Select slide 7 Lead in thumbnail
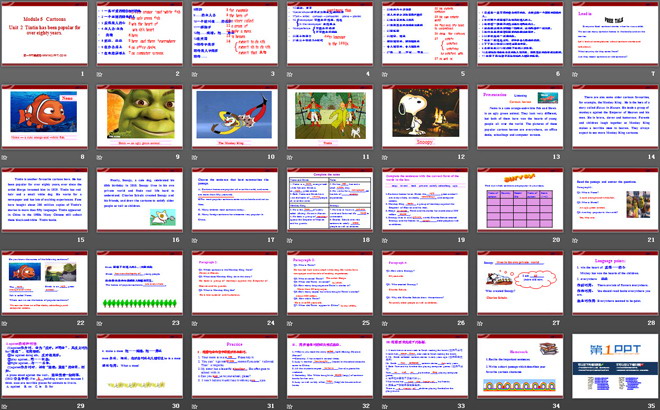 click(x=615, y=34)
